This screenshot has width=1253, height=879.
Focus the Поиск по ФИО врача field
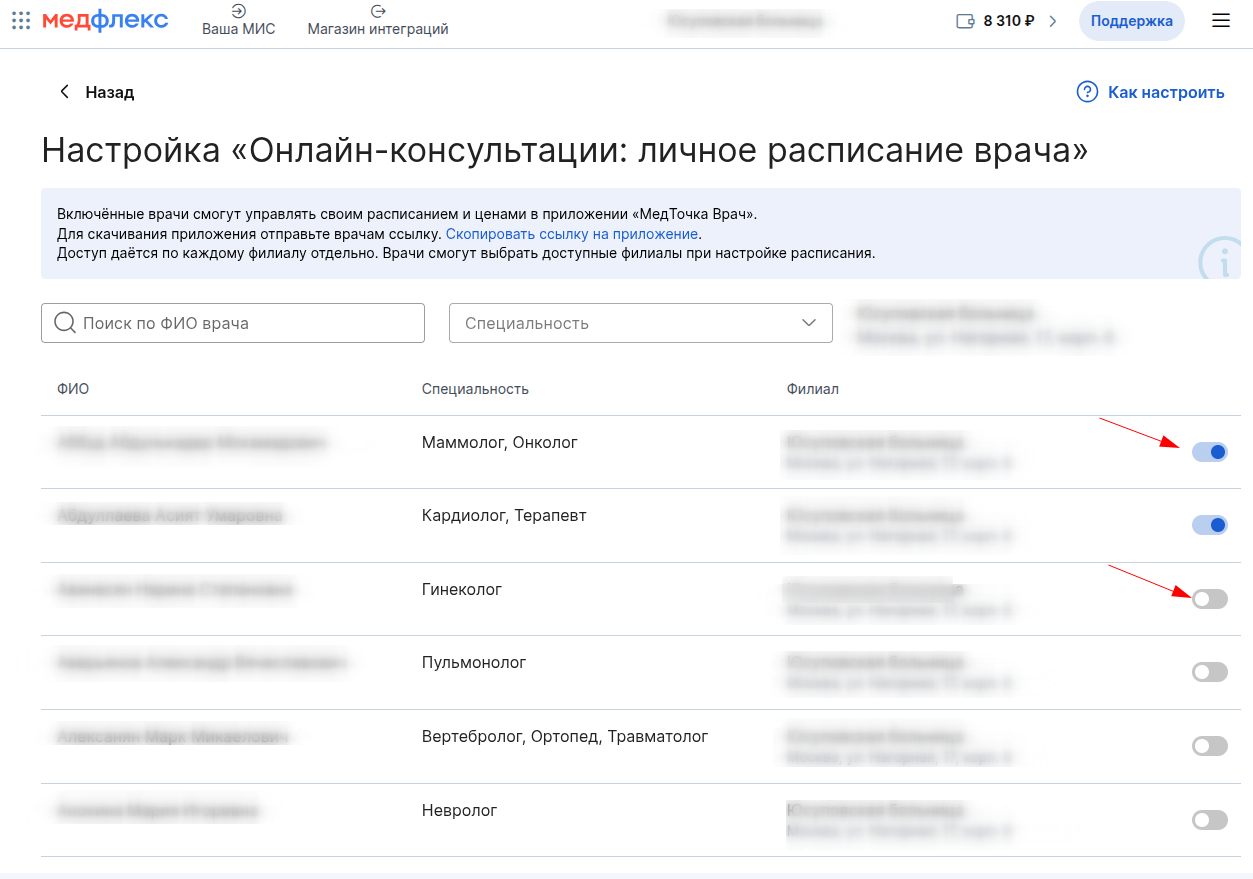tap(245, 323)
